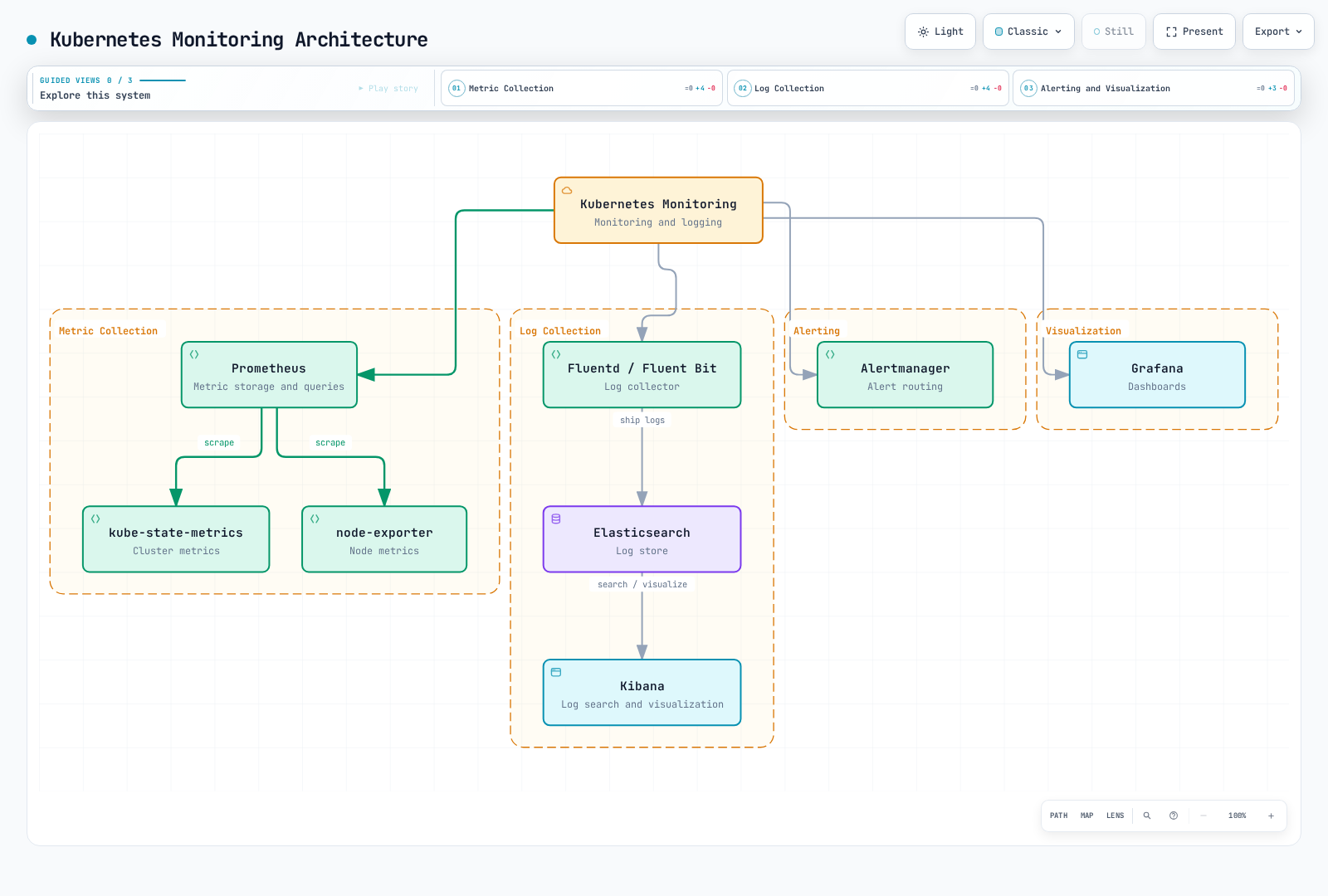Click the 'search / visualize' edge label

tap(642, 585)
